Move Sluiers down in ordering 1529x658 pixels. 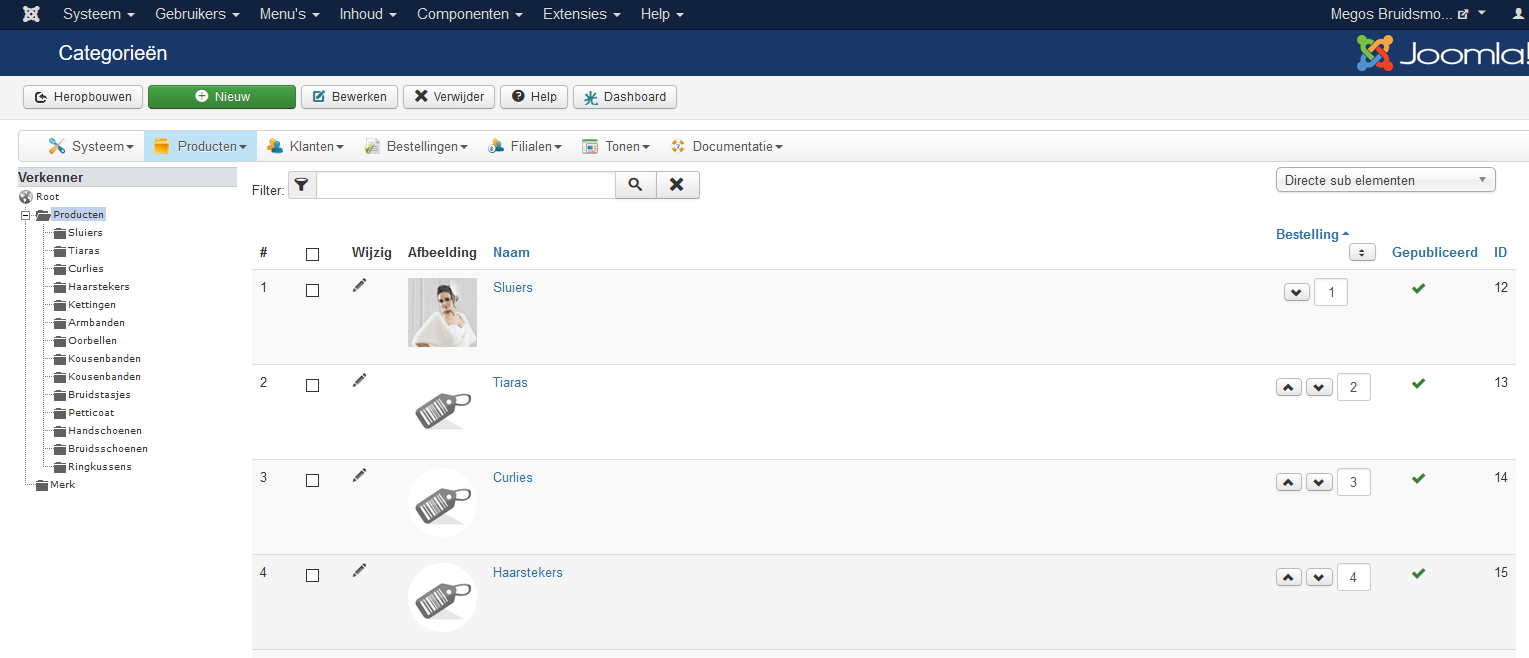coord(1297,292)
